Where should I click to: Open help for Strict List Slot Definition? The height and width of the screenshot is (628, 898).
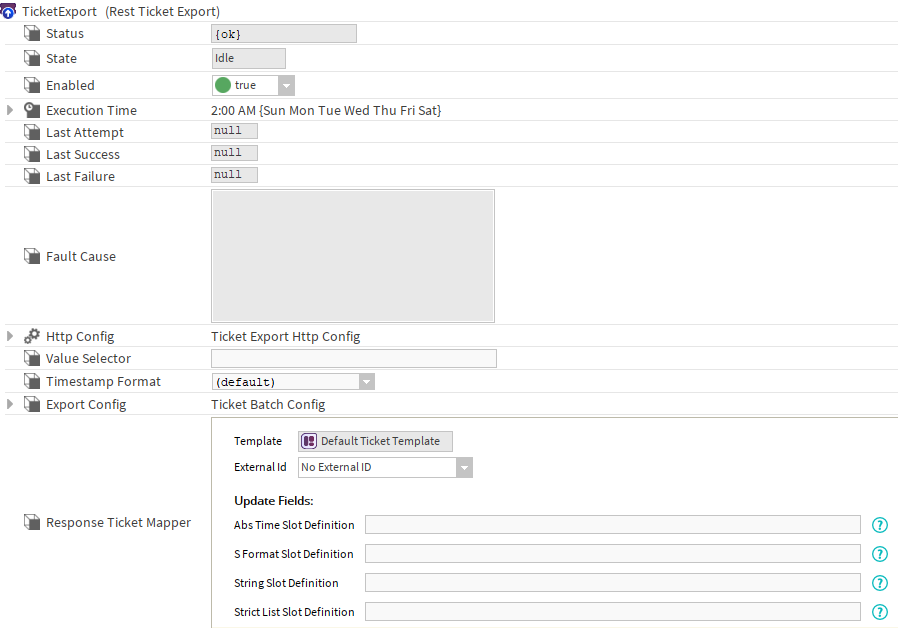point(880,612)
